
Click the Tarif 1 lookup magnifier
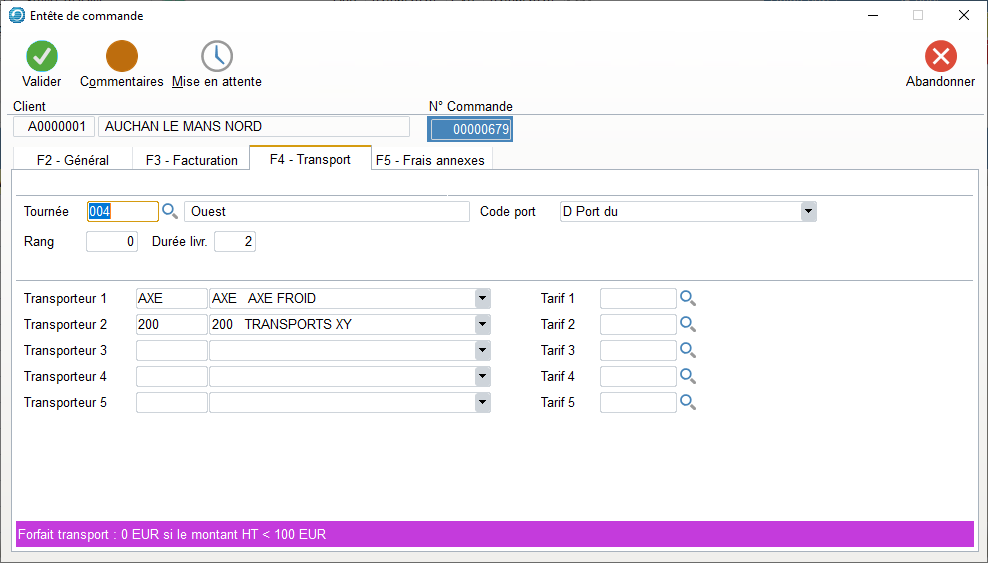pos(688,298)
